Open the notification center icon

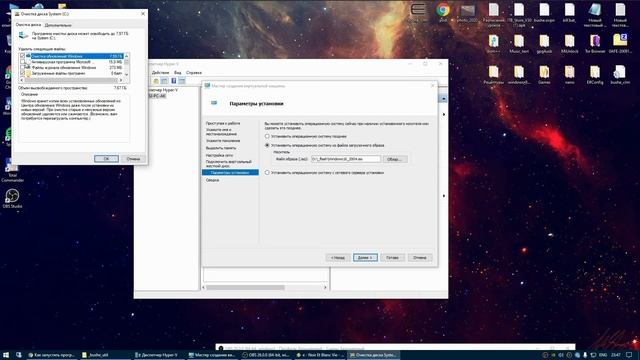(x=629, y=355)
